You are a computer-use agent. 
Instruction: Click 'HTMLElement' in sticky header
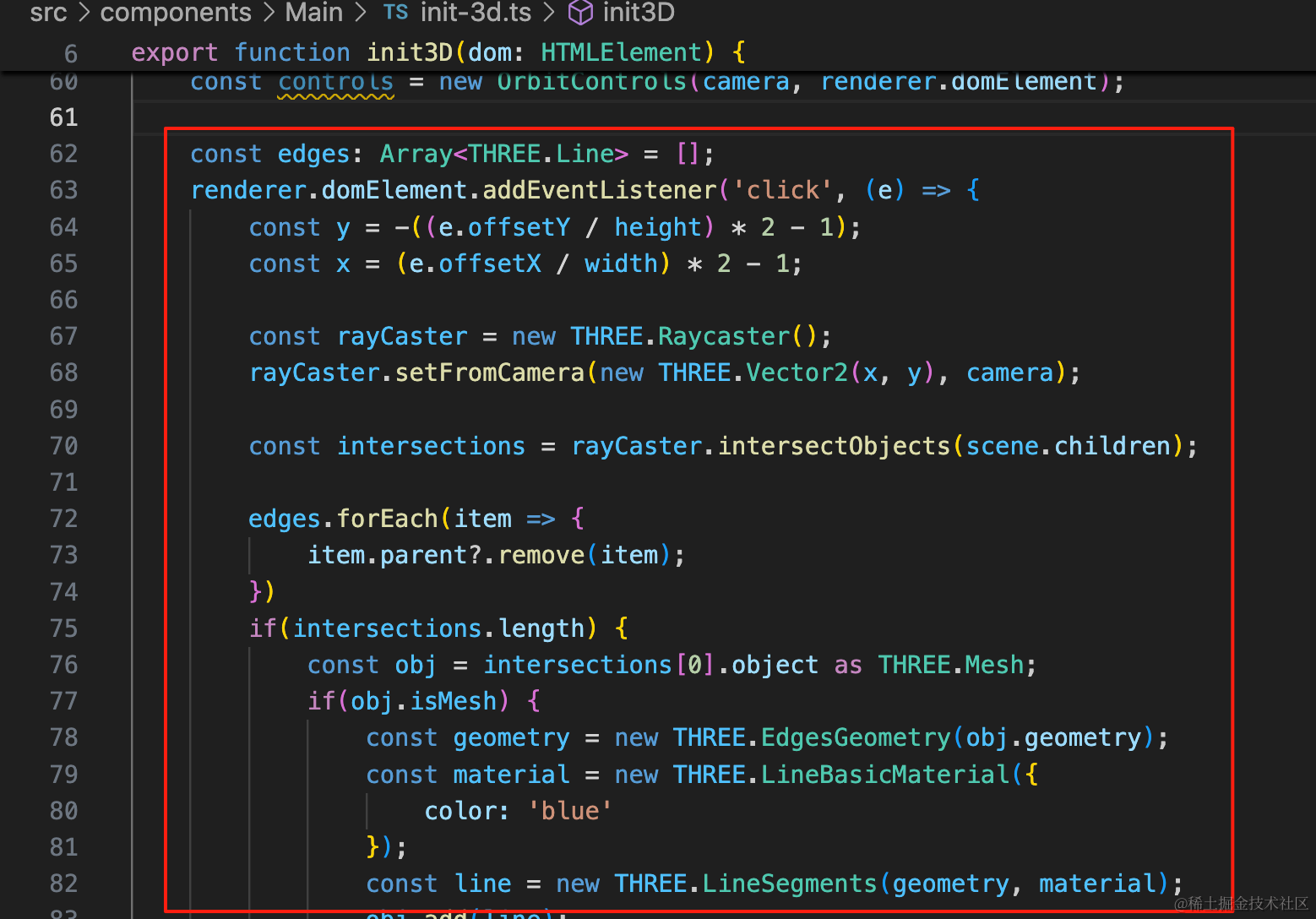(x=621, y=52)
